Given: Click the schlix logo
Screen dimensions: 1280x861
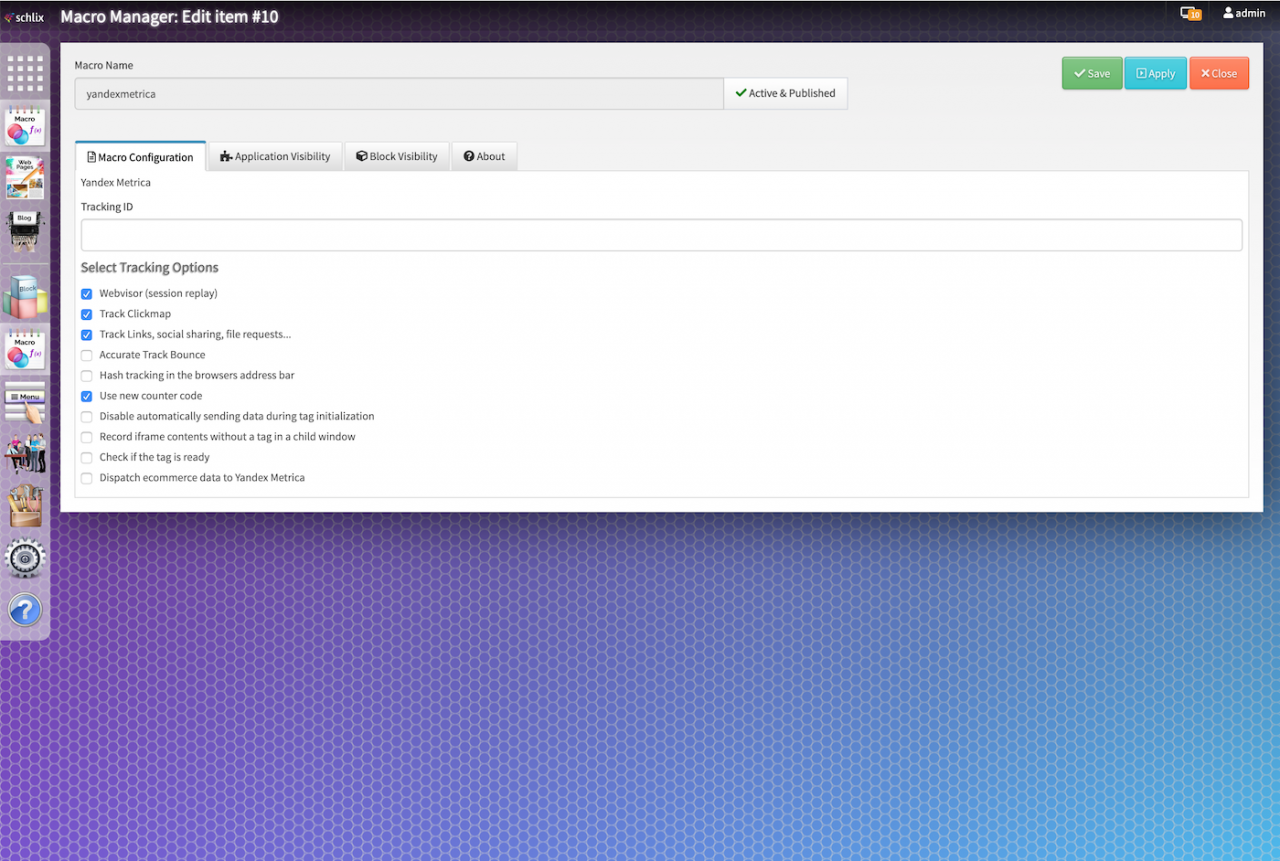Looking at the screenshot, I should pos(24,17).
